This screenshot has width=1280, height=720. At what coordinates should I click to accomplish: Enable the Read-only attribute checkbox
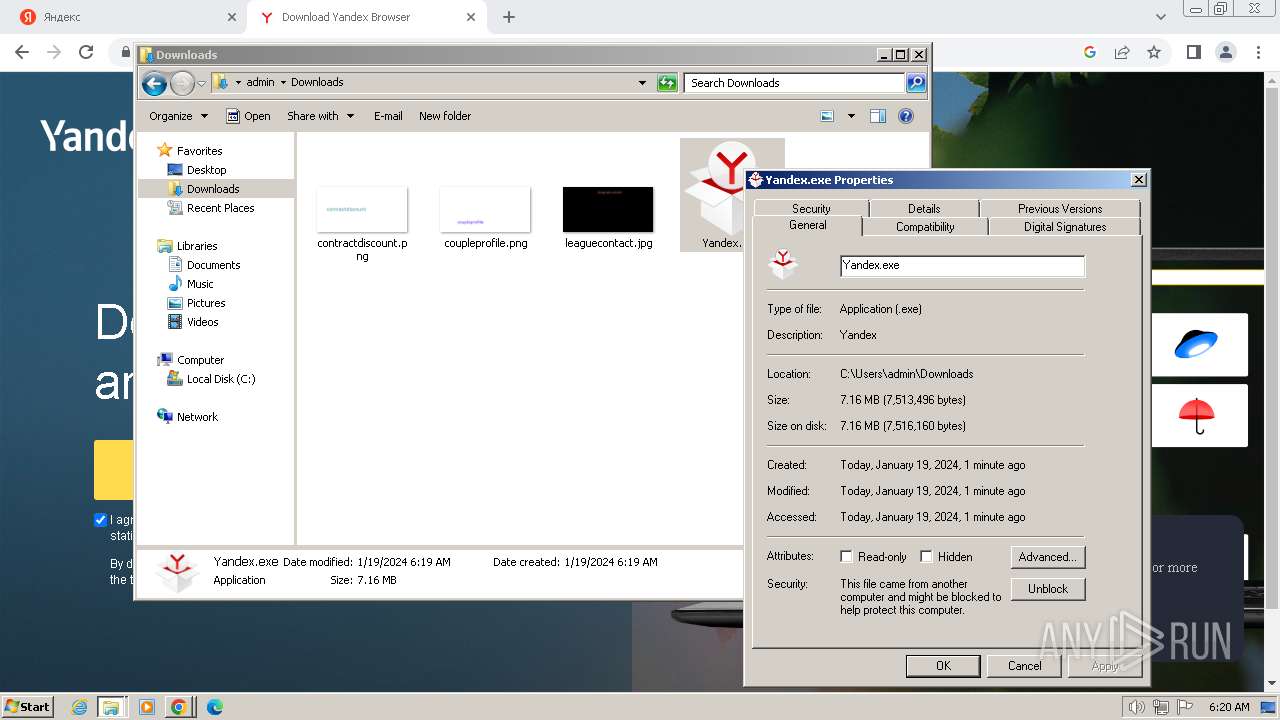click(x=846, y=557)
